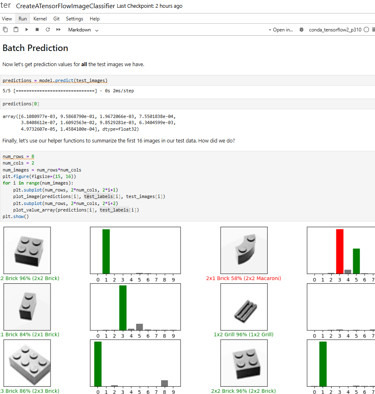Click the red bar in the prediction chart

[x=340, y=251]
